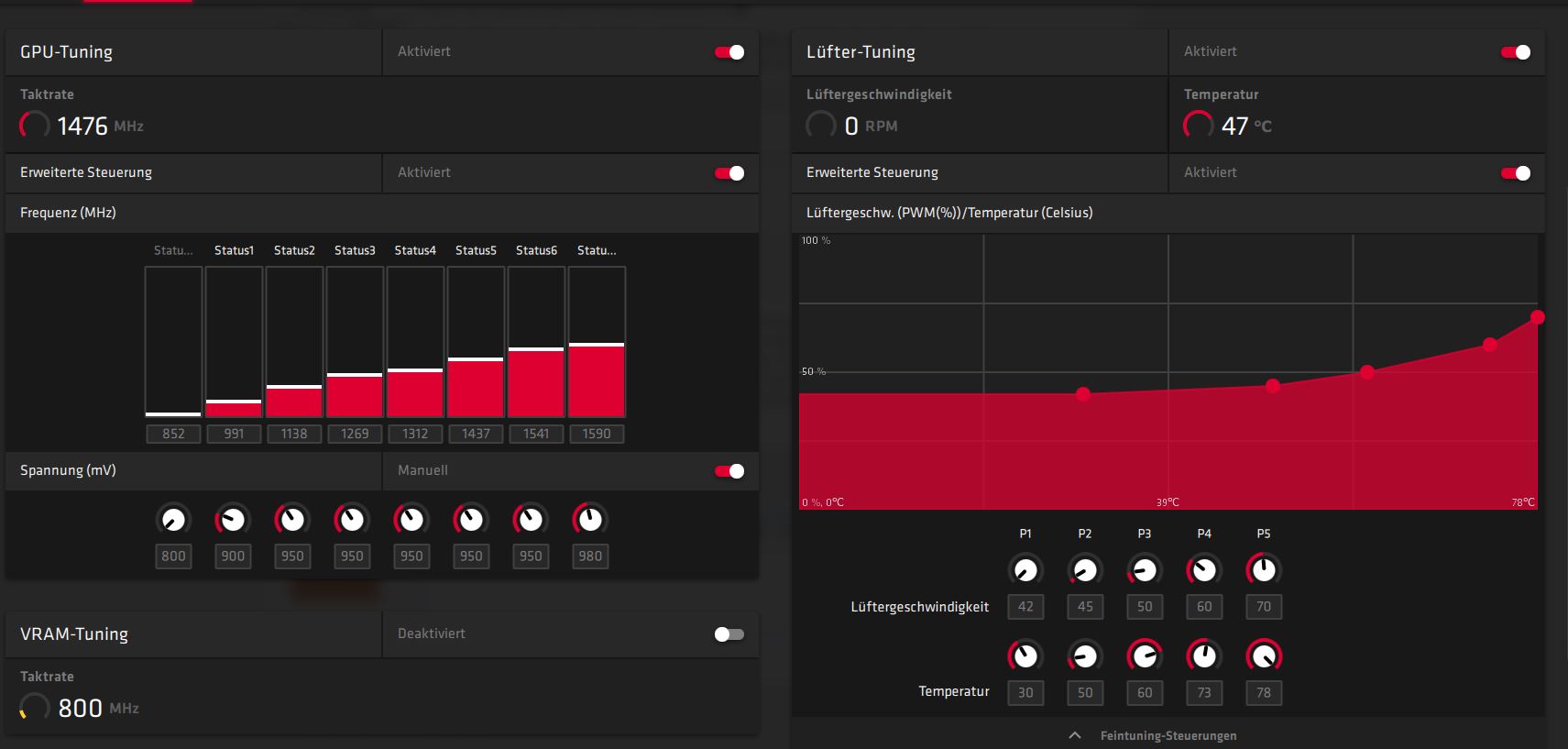This screenshot has height=749, width=1568.
Task: Click Lüftergeschwindigkeit field showing 60
Action: pos(1204,607)
